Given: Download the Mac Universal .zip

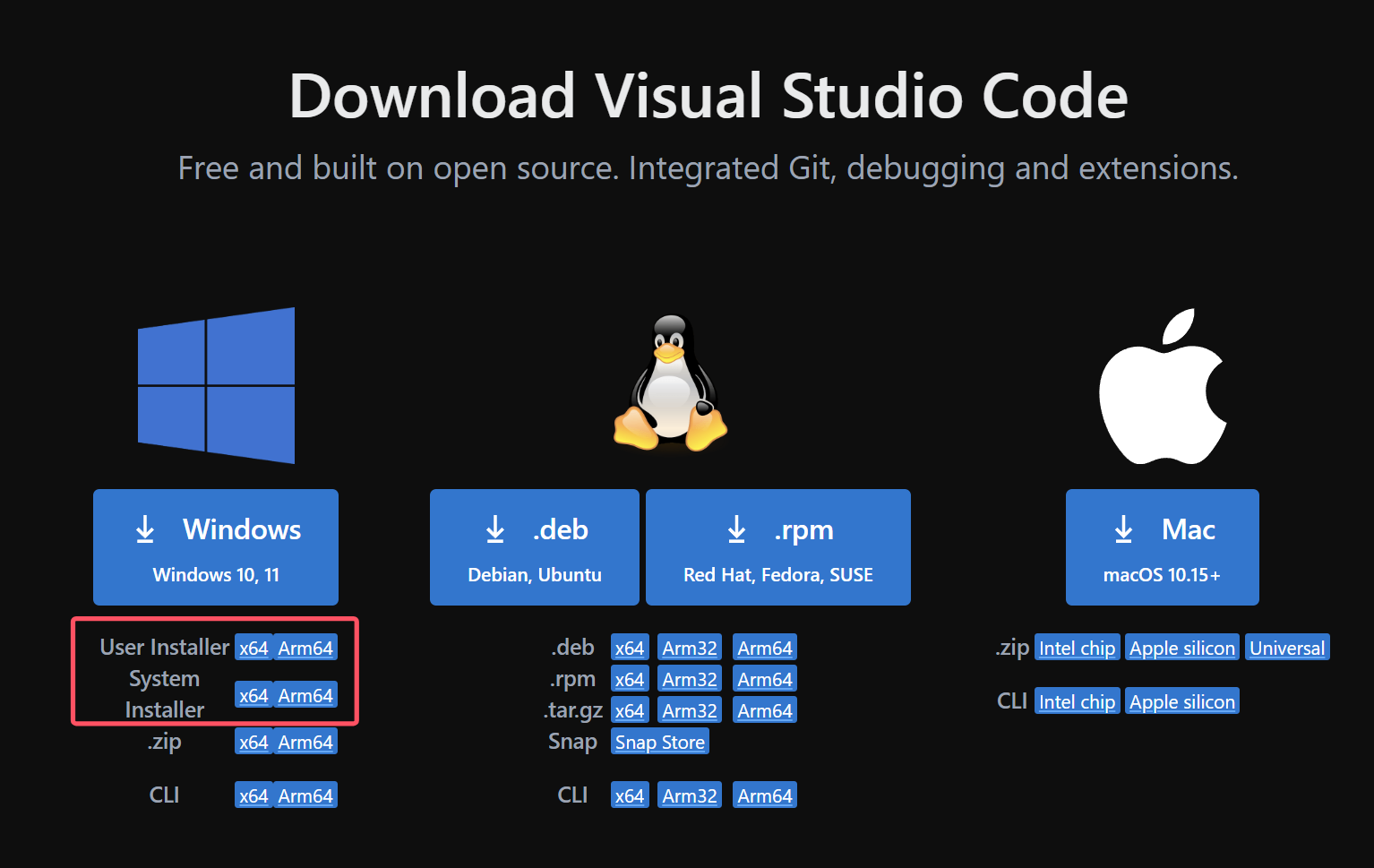Looking at the screenshot, I should [x=1287, y=648].
